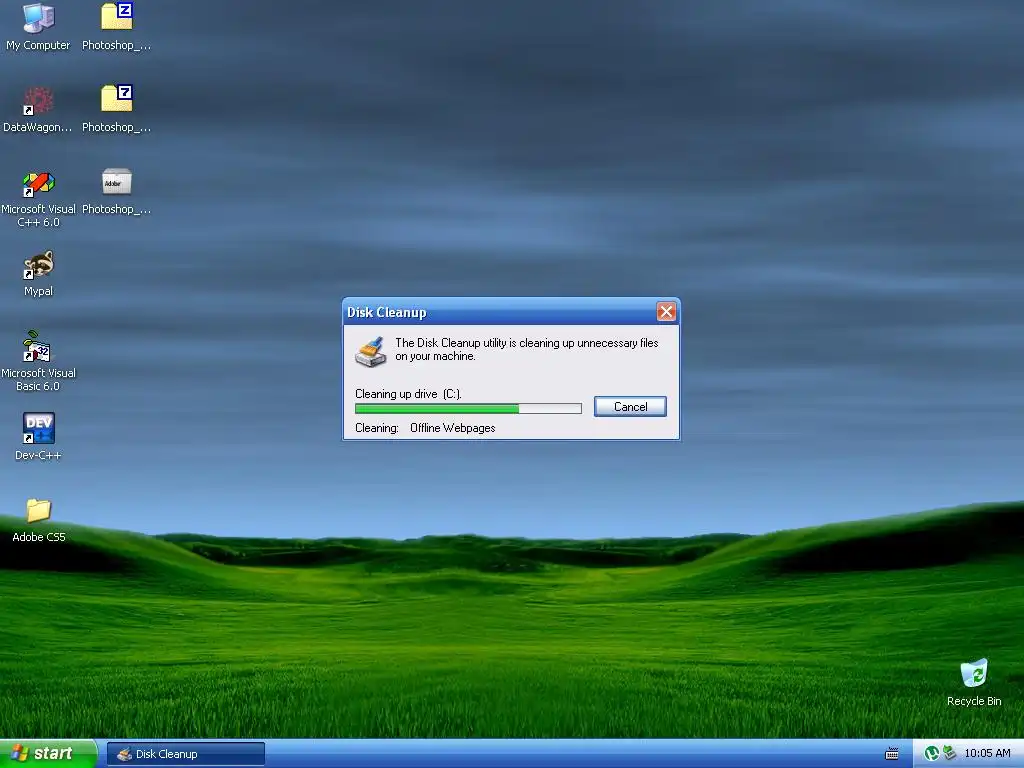Click the 10:05 AM system clock
Viewport: 1024px width, 768px height.
click(987, 754)
